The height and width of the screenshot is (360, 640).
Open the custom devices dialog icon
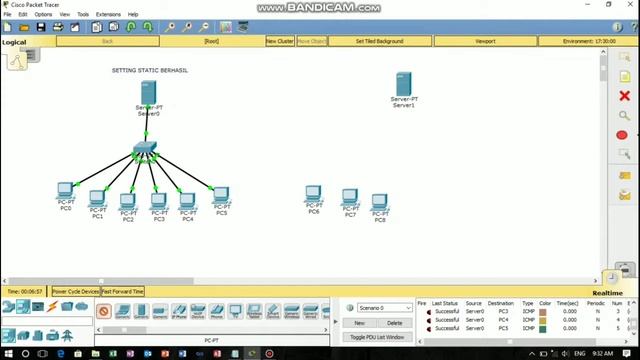click(x=243, y=27)
